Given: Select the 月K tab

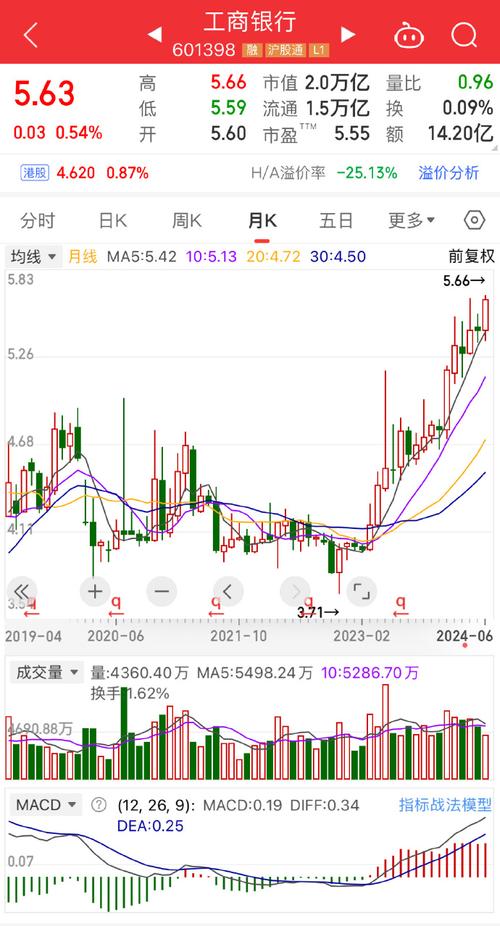Looking at the screenshot, I should [262, 221].
